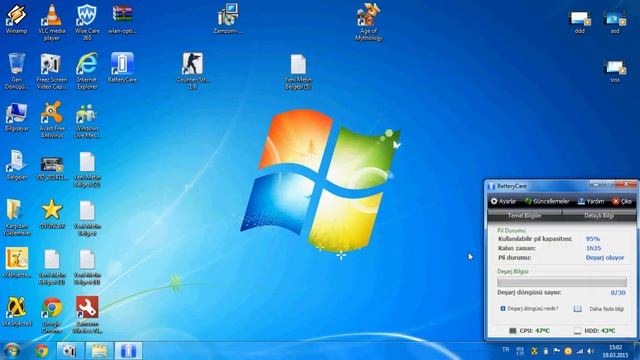Open the volume speaker tray icon
This screenshot has width=640, height=360.
(x=591, y=351)
